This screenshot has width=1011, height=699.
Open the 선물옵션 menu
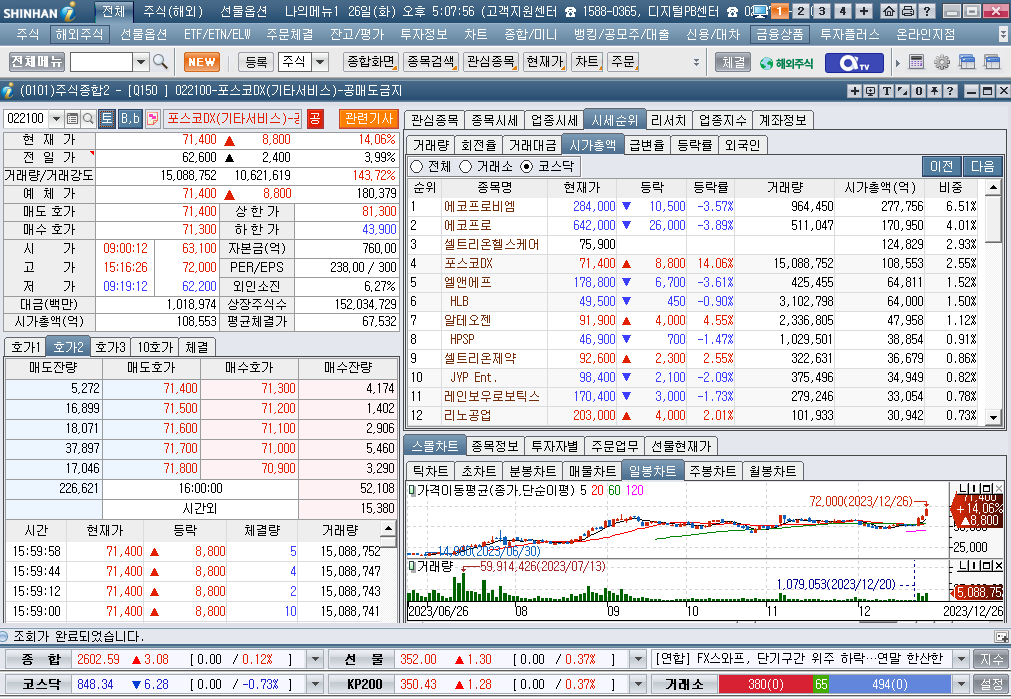coord(143,35)
